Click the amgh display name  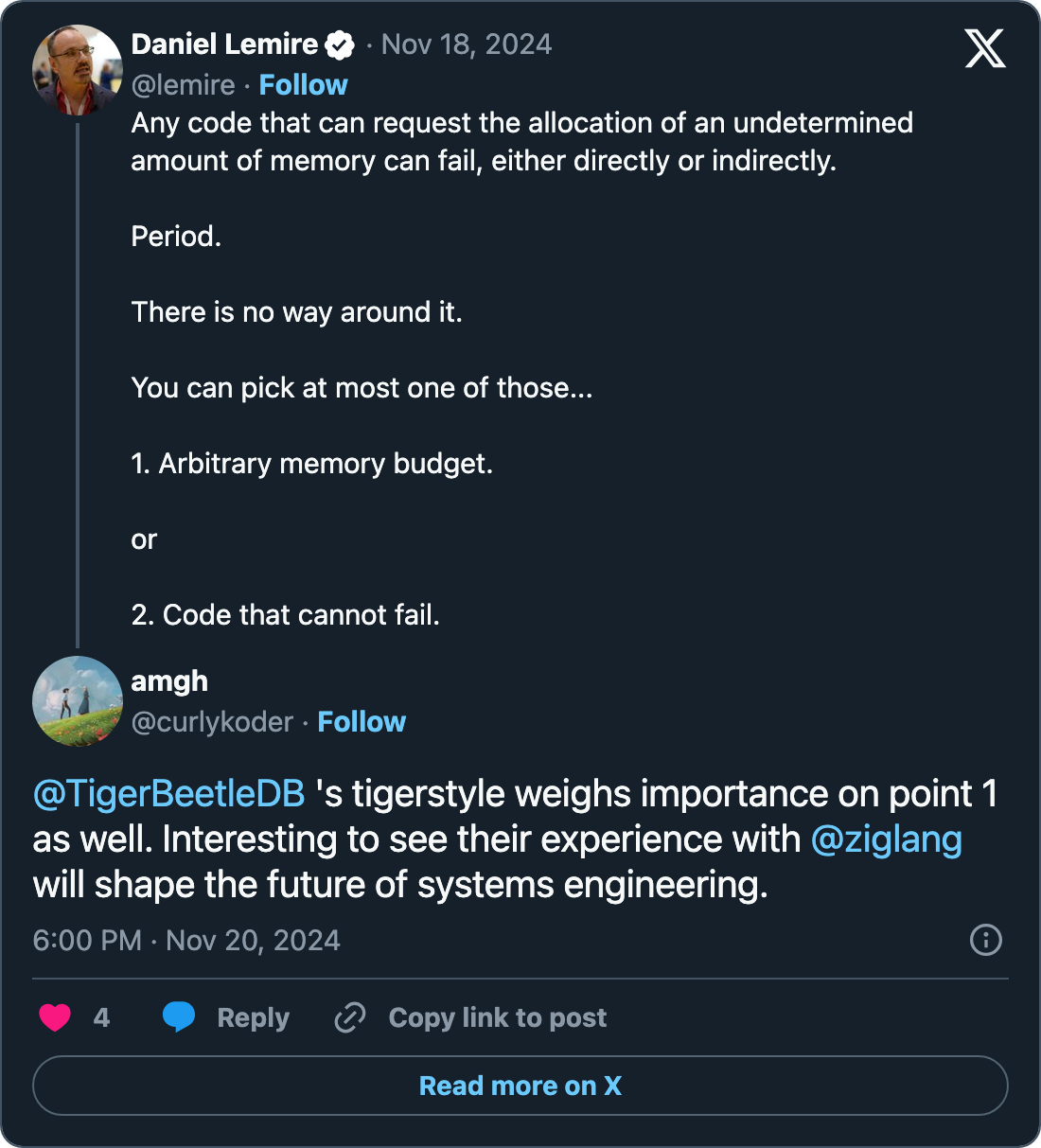169,681
